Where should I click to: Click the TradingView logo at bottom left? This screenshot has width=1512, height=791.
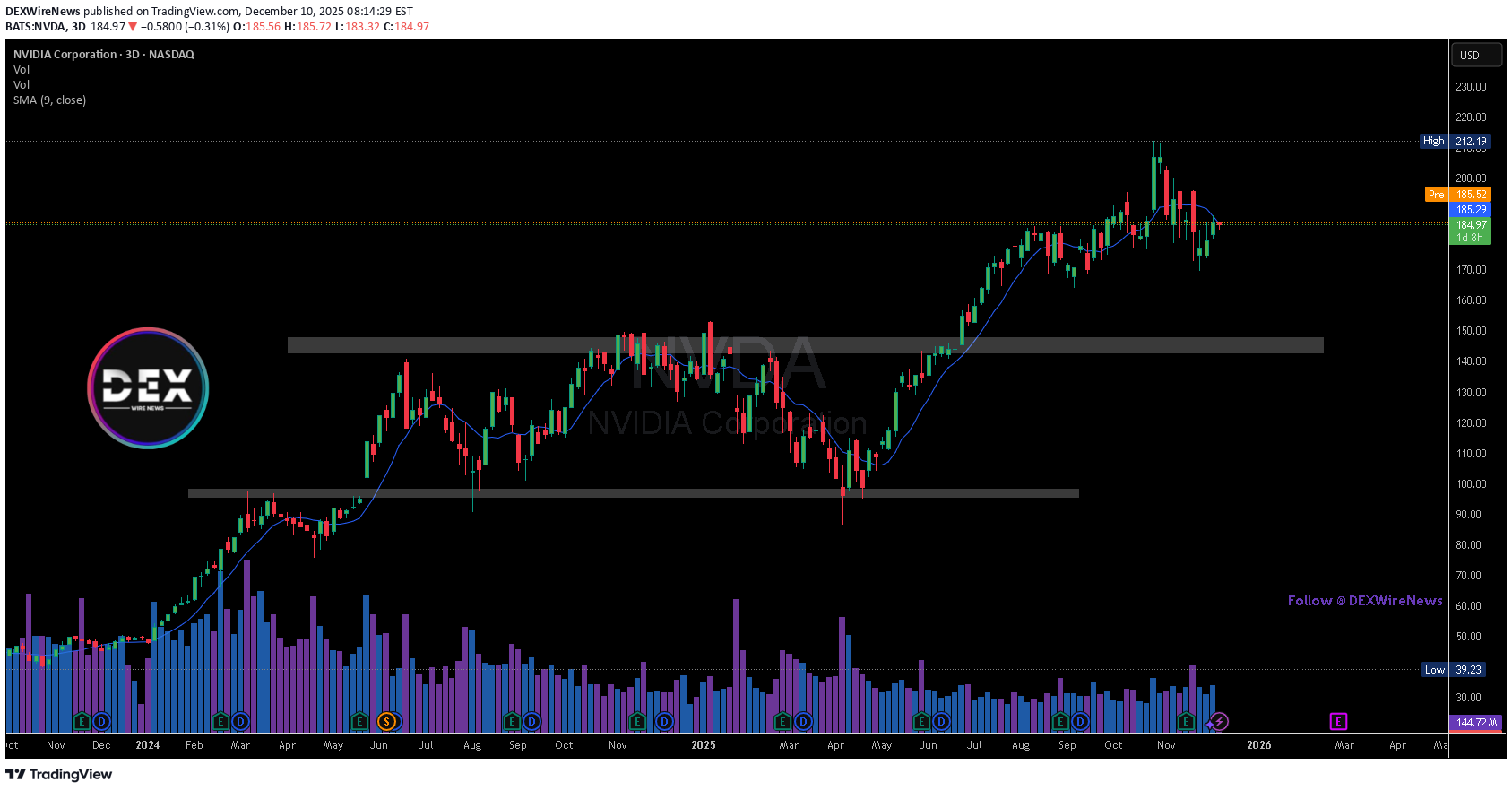tap(59, 774)
